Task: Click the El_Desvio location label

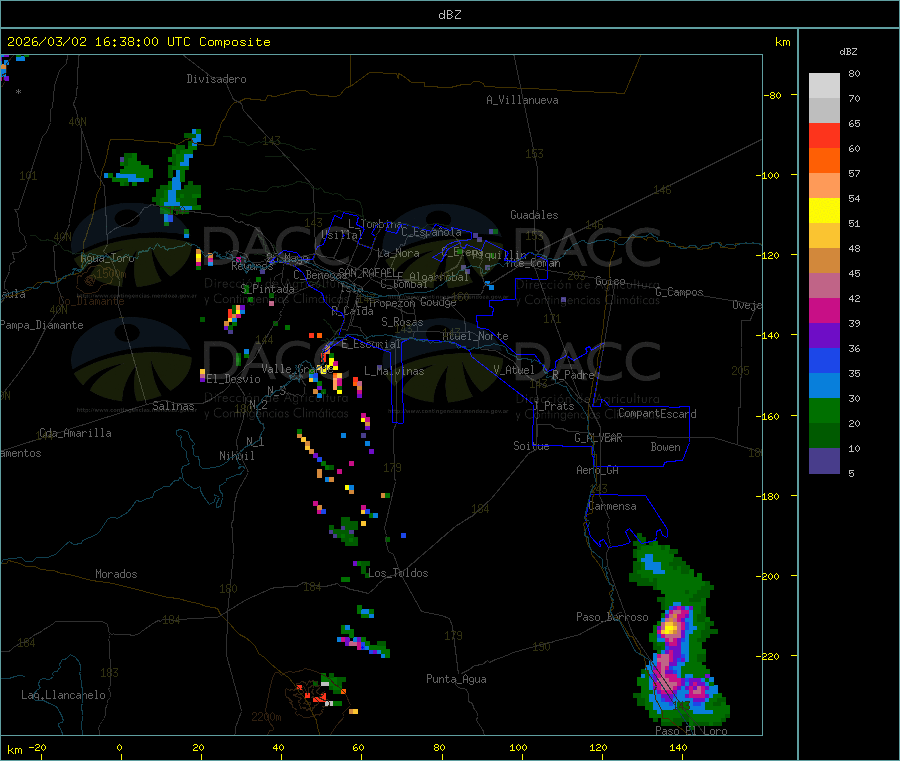Action: point(234,379)
